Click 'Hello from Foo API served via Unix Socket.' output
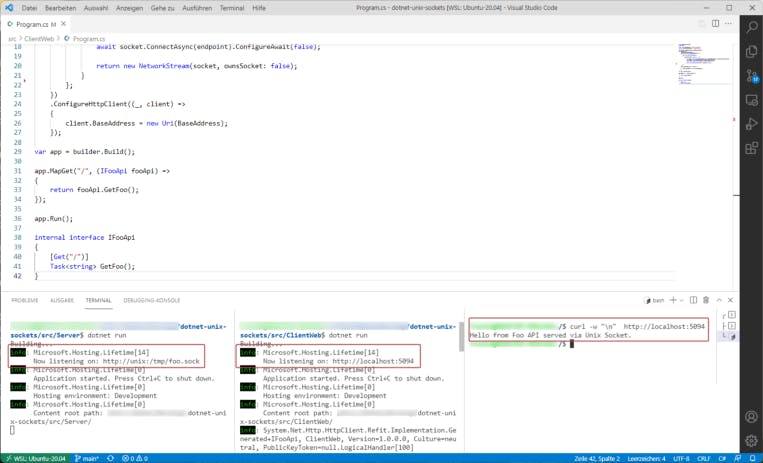 click(550, 335)
